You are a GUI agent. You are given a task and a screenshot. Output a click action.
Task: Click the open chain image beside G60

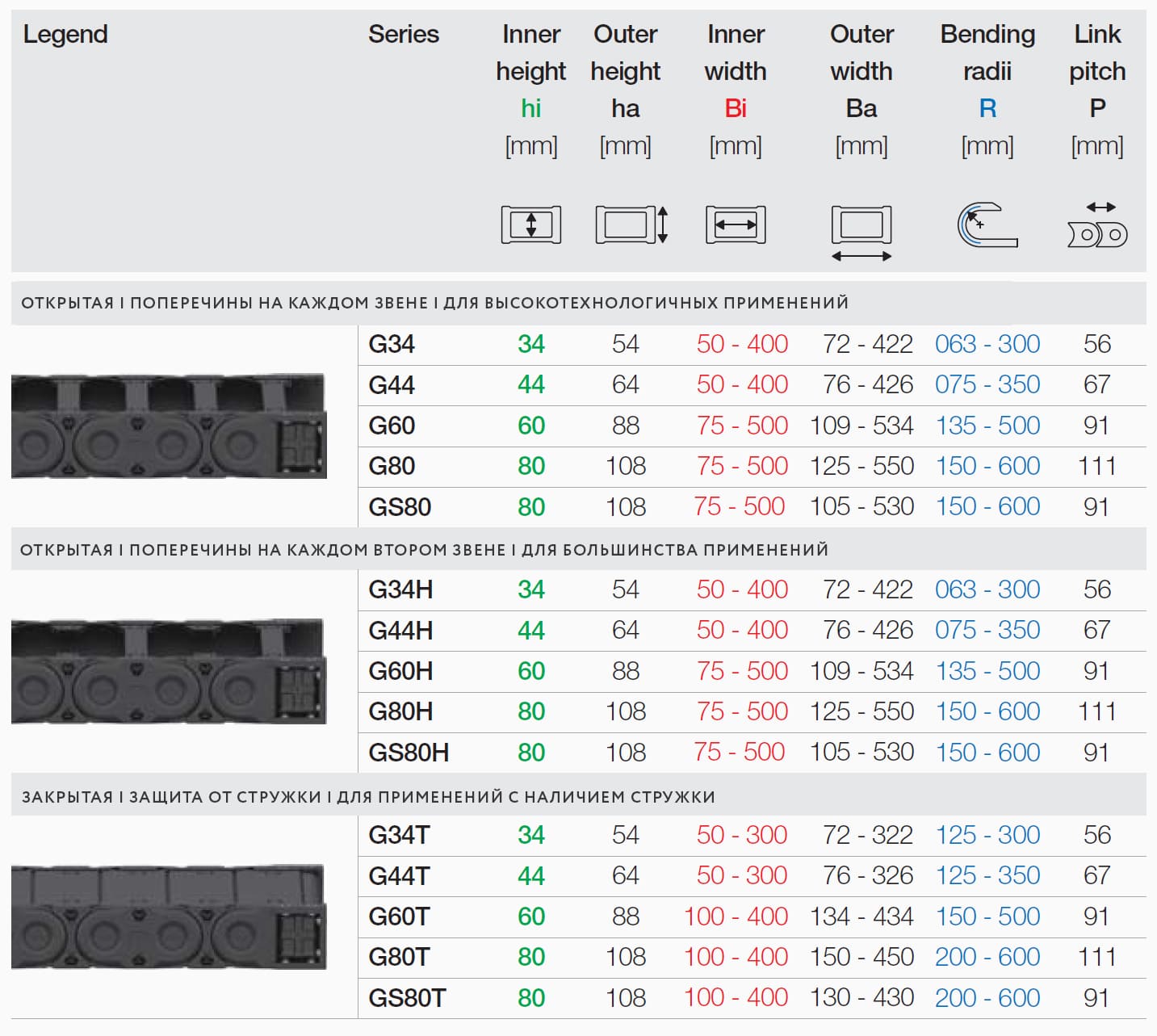coord(169,426)
